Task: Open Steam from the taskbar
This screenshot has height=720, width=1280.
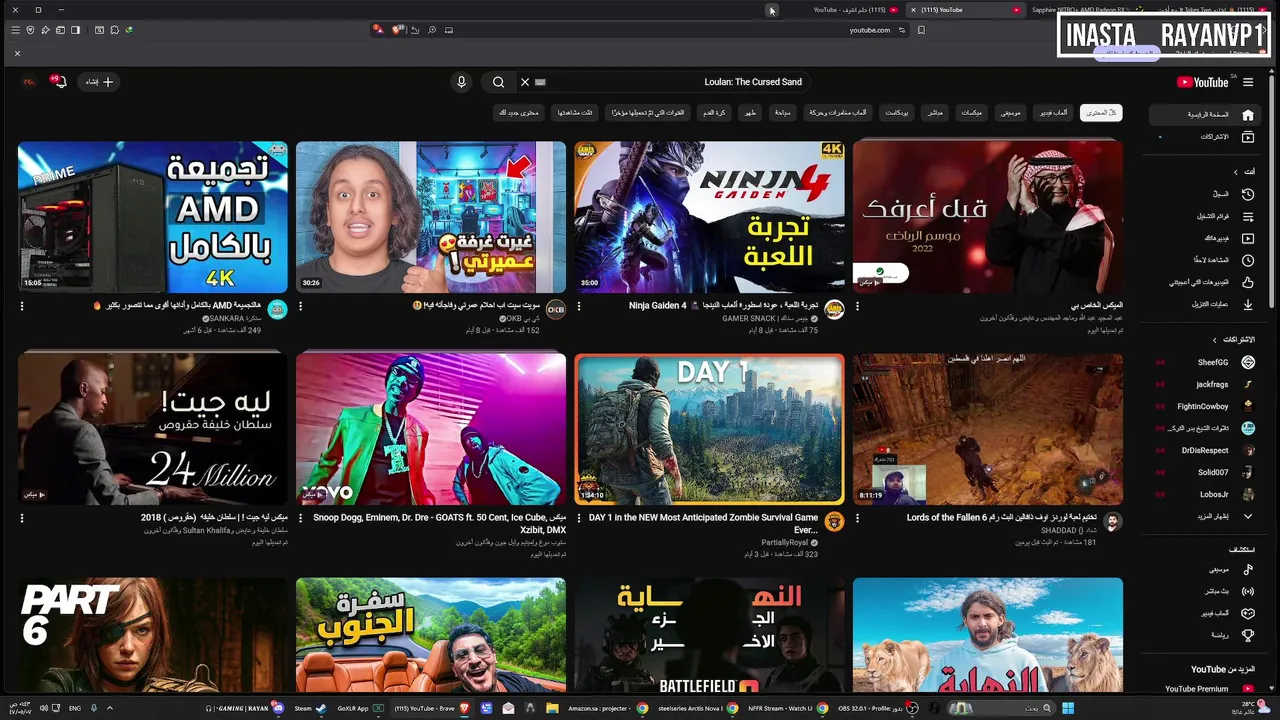Action: point(309,708)
